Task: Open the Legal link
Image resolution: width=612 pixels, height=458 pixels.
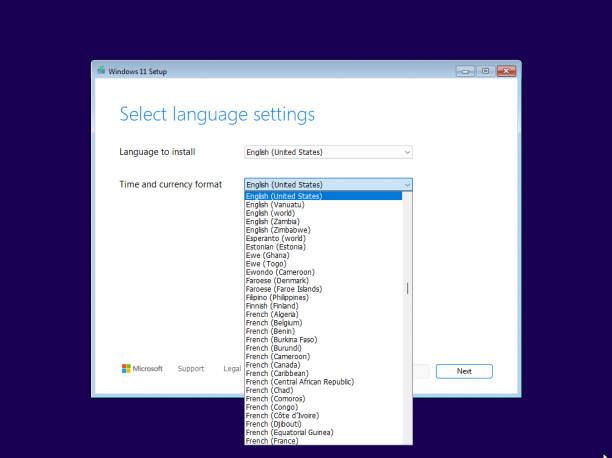Action: (232, 369)
